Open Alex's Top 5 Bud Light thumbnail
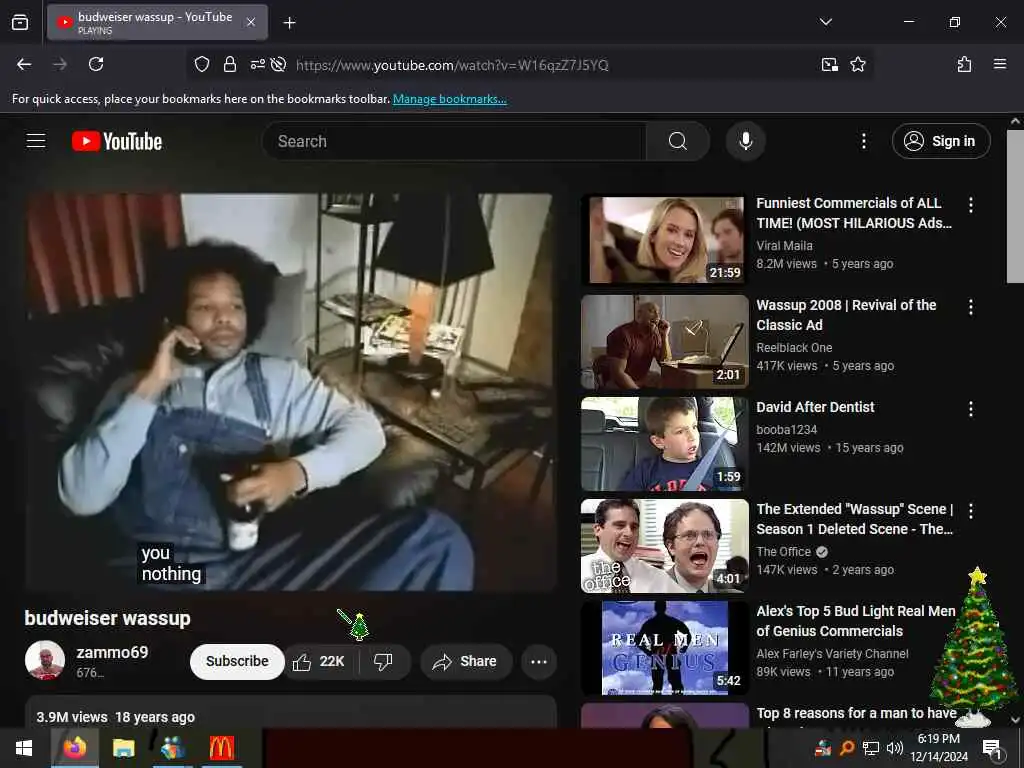 665,648
